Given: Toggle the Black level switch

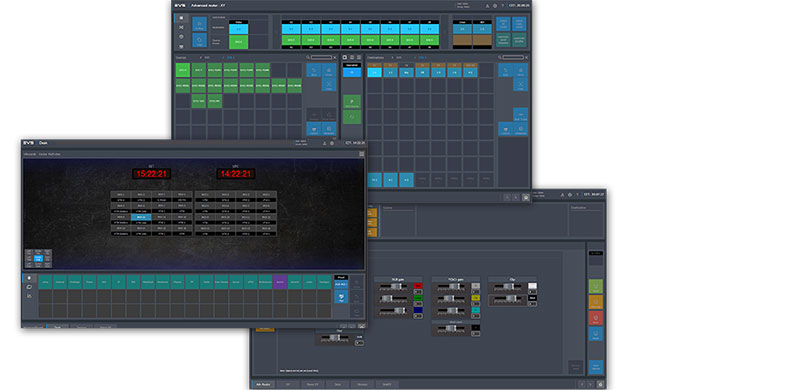Looking at the screenshot, I should pyautogui.click(x=476, y=334).
